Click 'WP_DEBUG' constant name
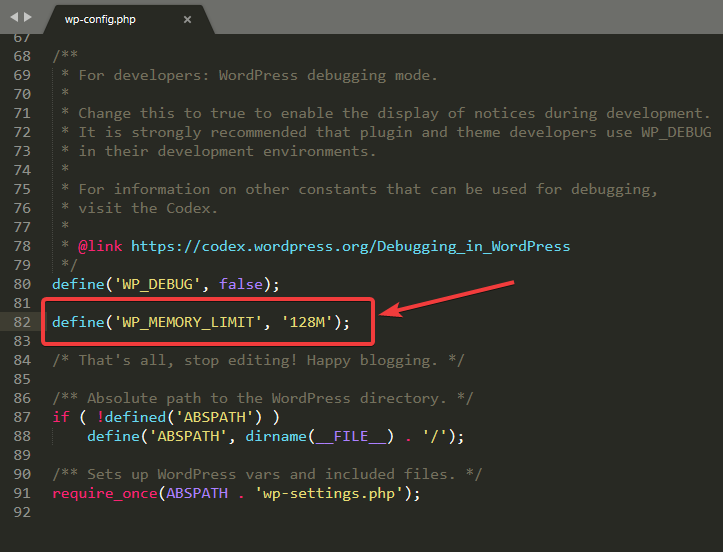This screenshot has height=552, width=723. (157, 284)
